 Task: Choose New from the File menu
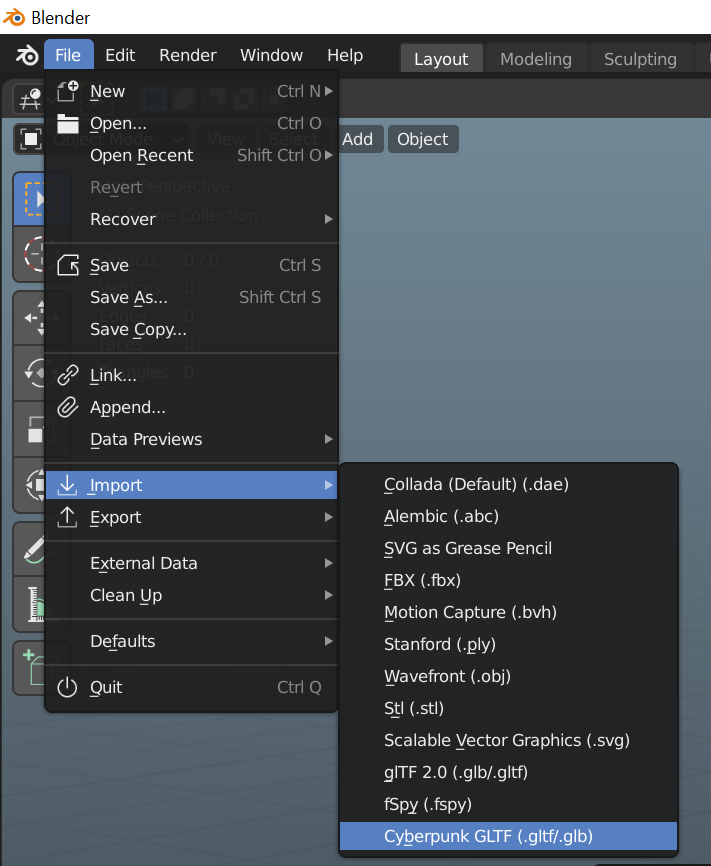pyautogui.click(x=191, y=91)
